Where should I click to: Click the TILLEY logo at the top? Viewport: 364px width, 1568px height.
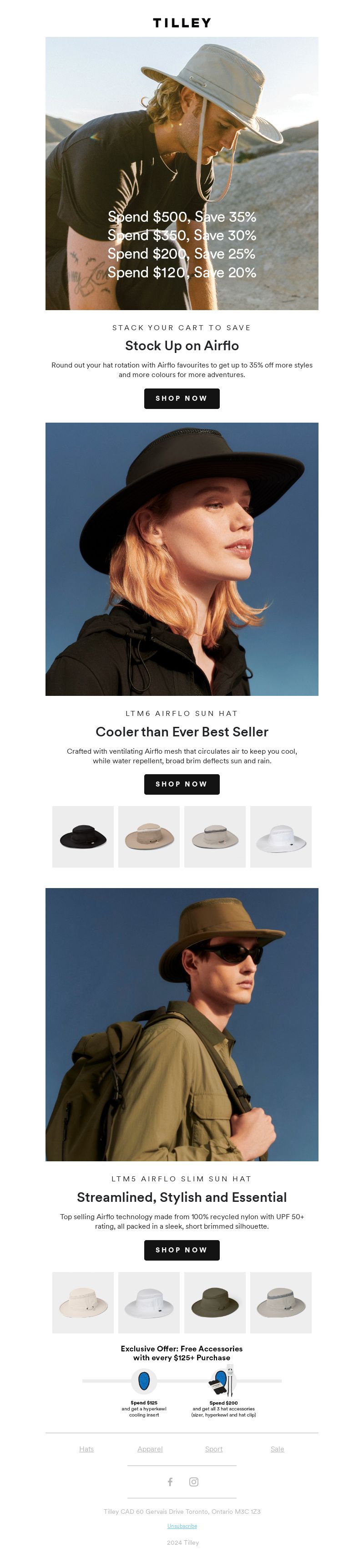pyautogui.click(x=182, y=22)
